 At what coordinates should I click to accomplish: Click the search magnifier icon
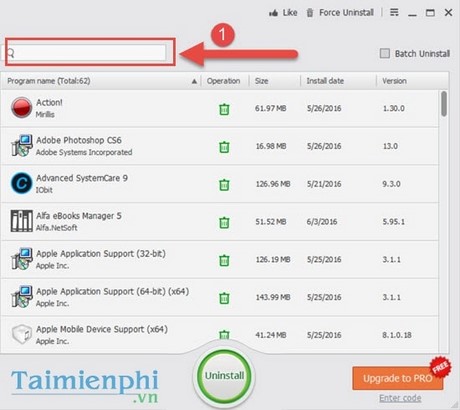tap(11, 53)
